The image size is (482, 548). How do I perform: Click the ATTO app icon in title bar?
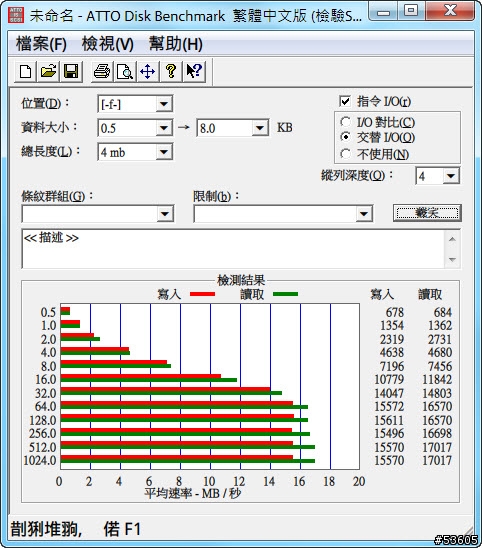pyautogui.click(x=16, y=15)
